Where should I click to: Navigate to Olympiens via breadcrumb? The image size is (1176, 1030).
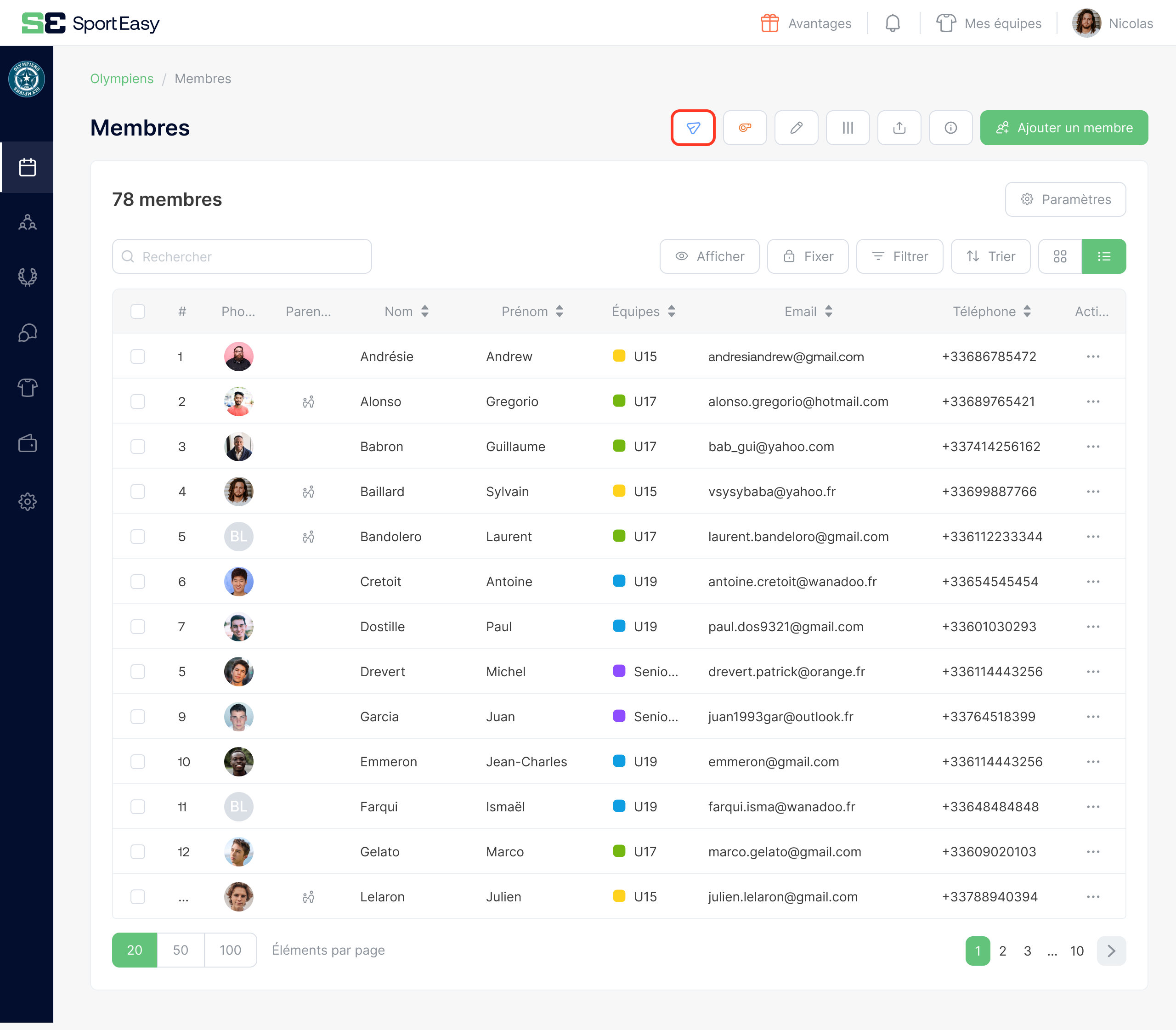[x=121, y=78]
